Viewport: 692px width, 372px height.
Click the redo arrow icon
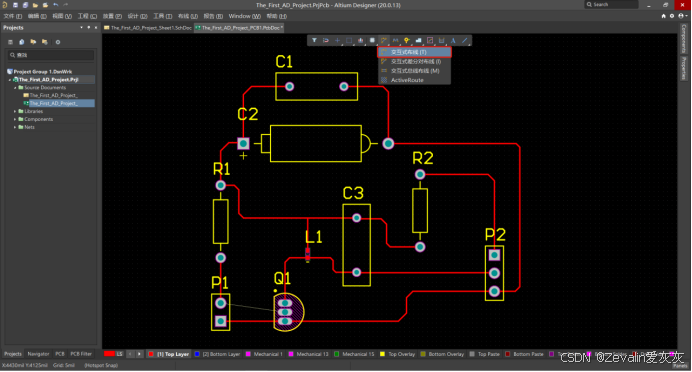(x=66, y=5)
